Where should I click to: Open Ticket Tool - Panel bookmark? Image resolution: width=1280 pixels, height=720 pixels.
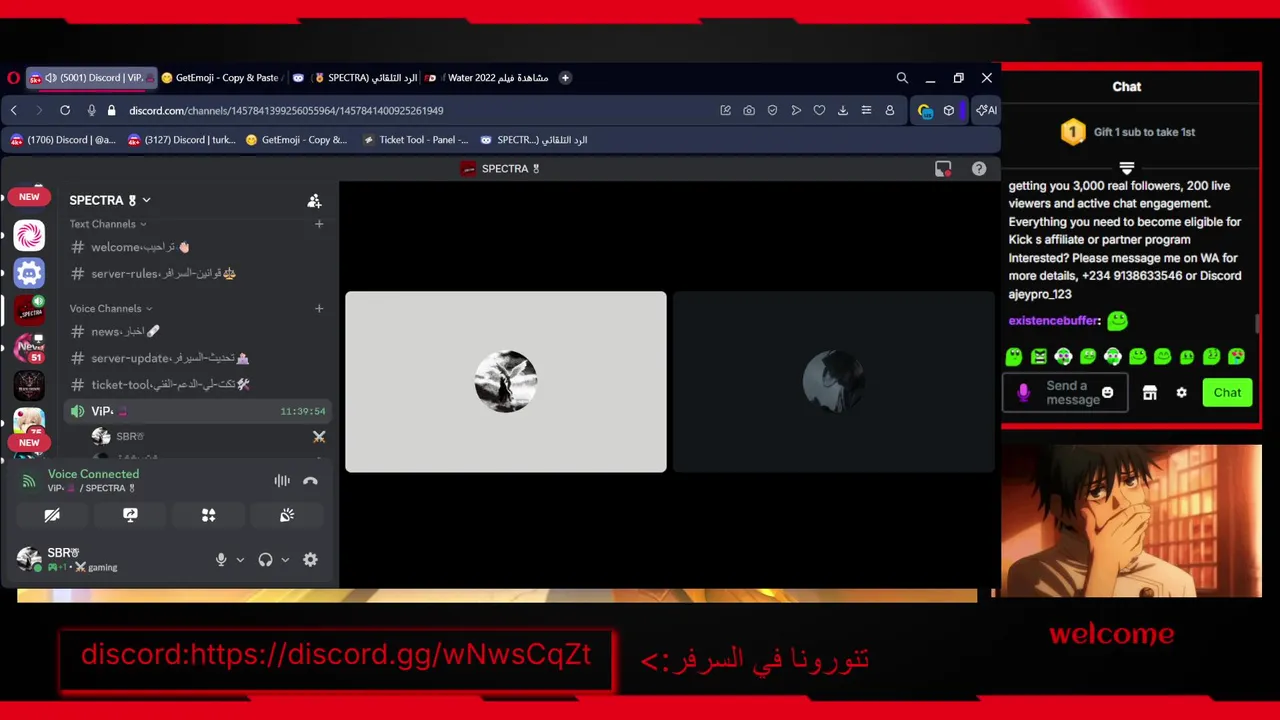pyautogui.click(x=415, y=140)
